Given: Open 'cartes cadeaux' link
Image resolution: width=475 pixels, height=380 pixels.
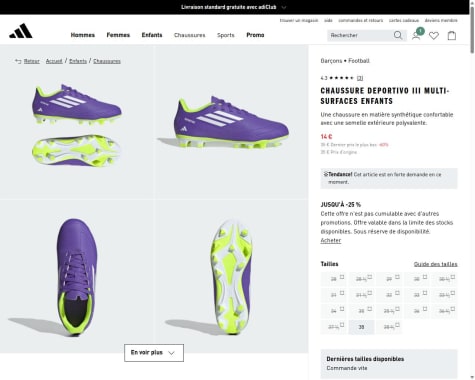Looking at the screenshot, I should coord(404,21).
